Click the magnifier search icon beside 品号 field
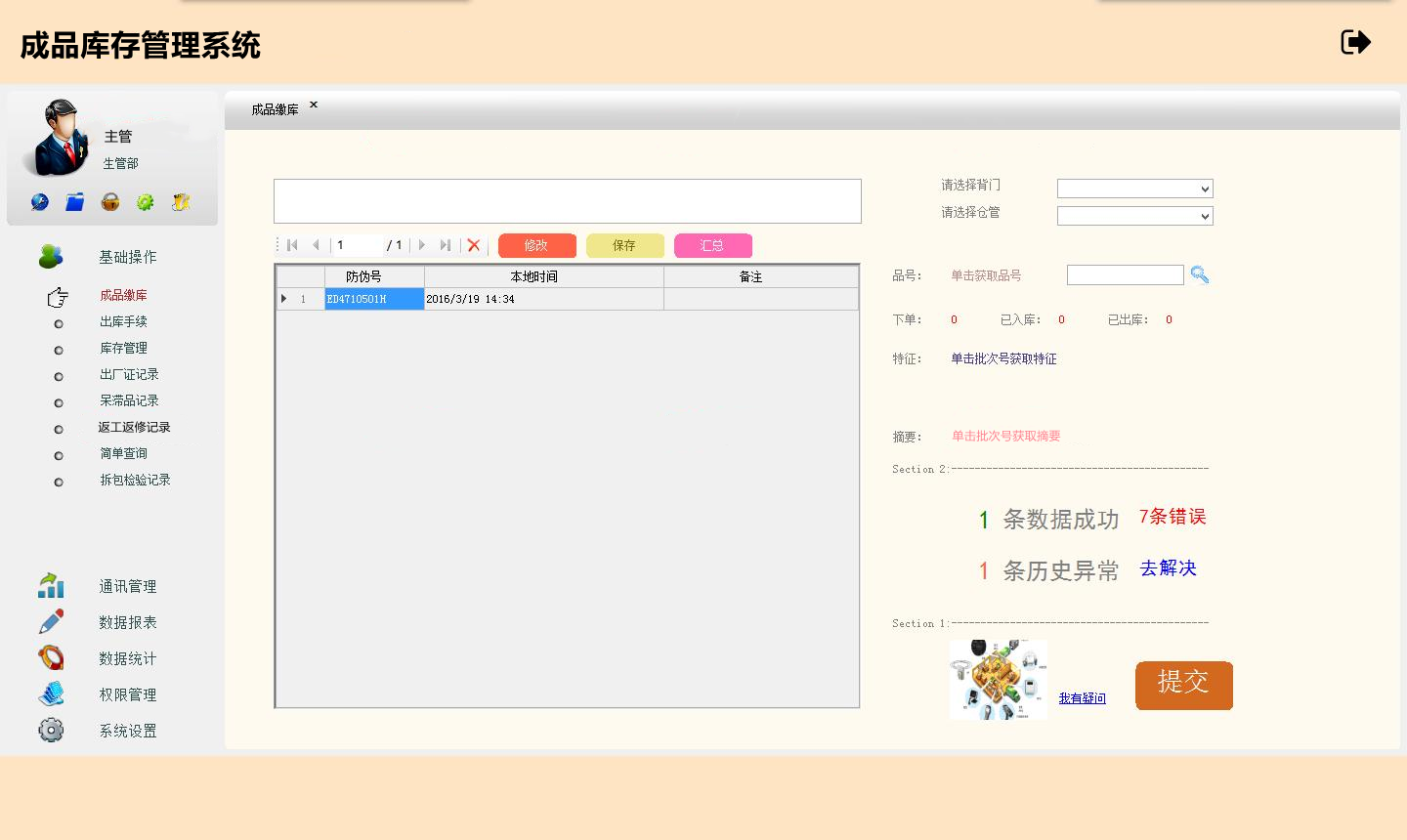Viewport: 1407px width, 840px height. click(1200, 275)
